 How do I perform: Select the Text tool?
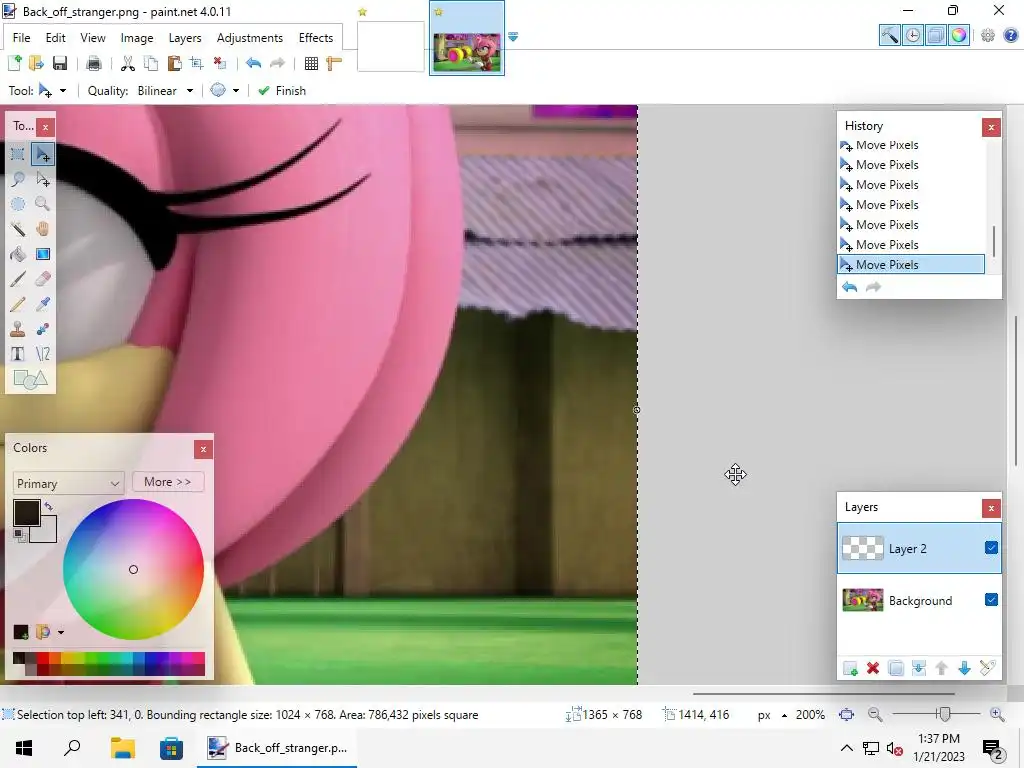pyautogui.click(x=18, y=354)
